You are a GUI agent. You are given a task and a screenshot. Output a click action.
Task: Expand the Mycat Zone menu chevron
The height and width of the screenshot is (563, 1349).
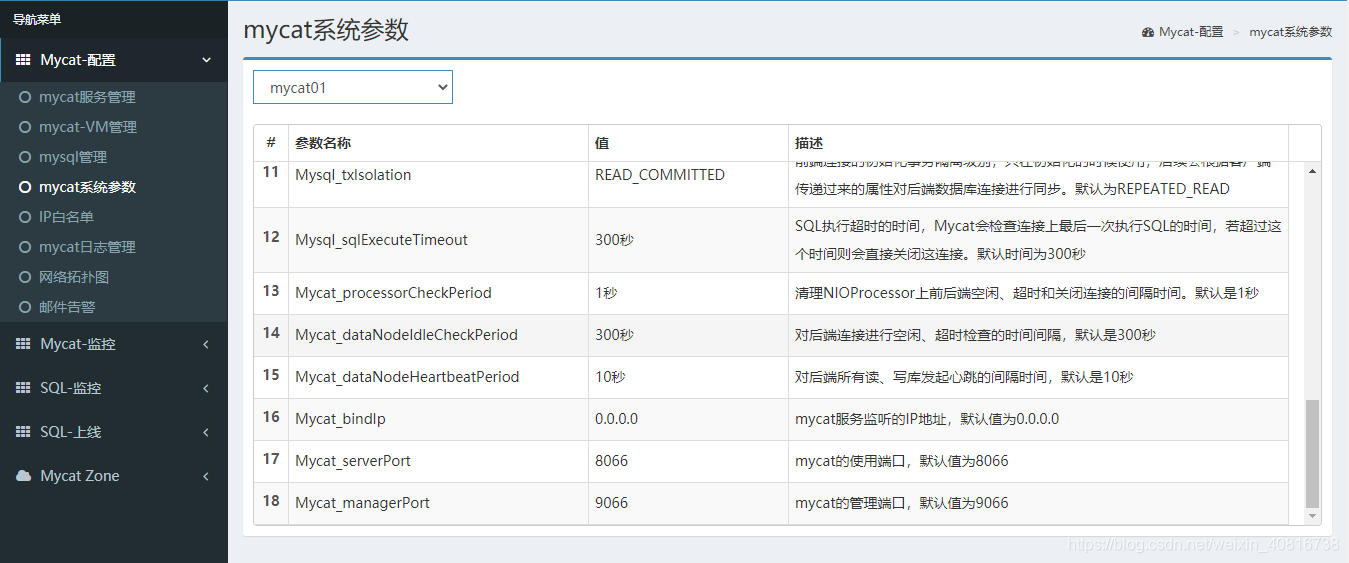206,476
